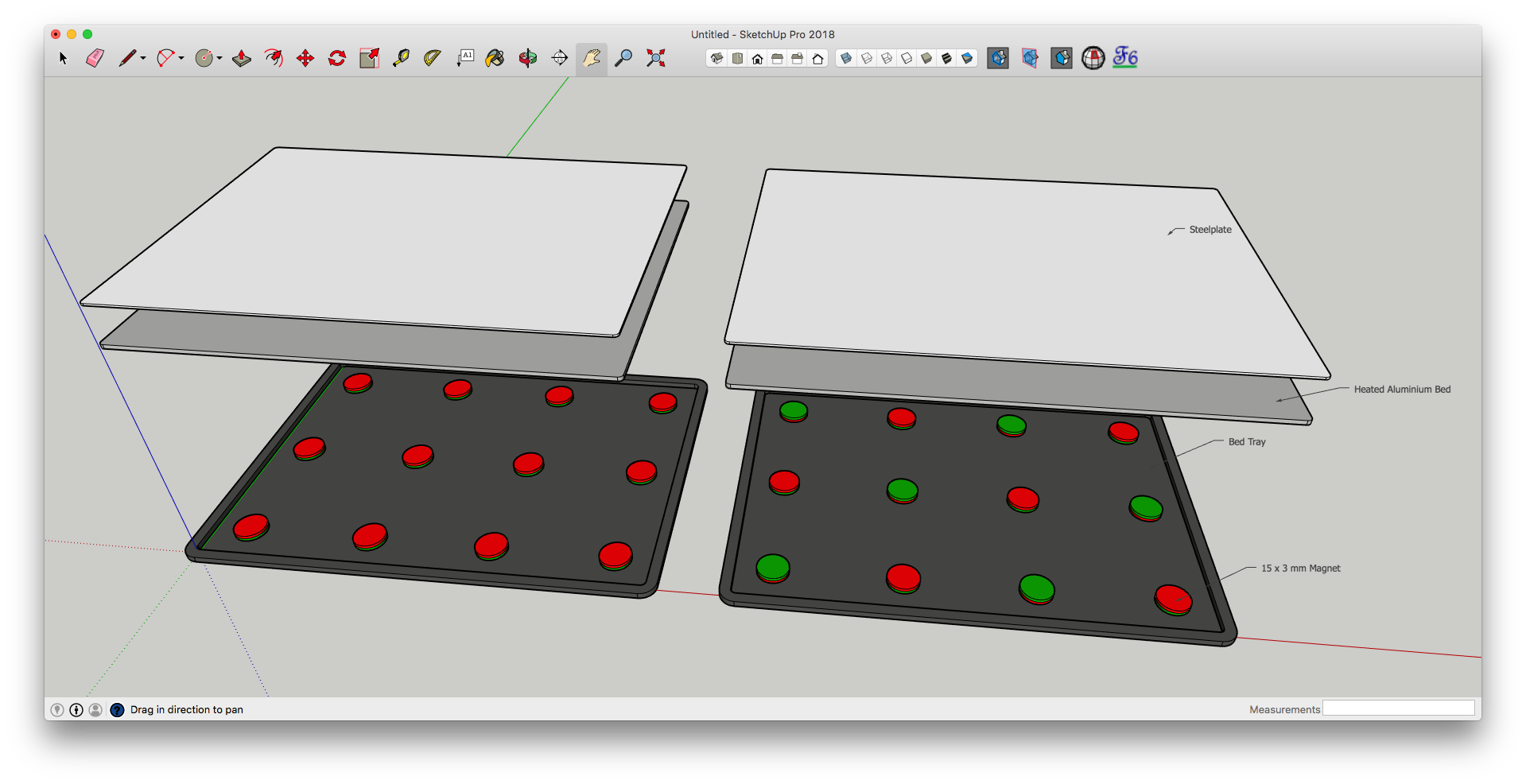The width and height of the screenshot is (1526, 784).
Task: Expand the Circle shapes dropdown arrow
Action: [x=219, y=58]
